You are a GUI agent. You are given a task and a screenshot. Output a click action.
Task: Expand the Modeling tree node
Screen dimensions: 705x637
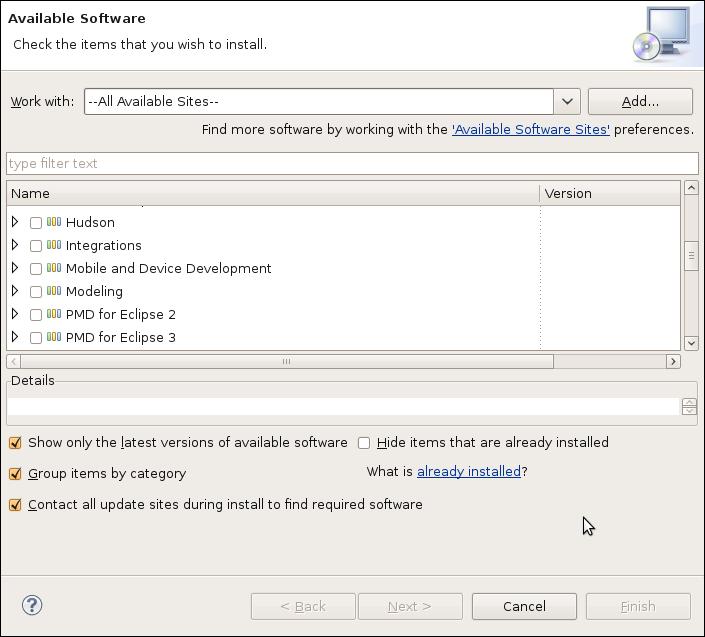[14, 290]
